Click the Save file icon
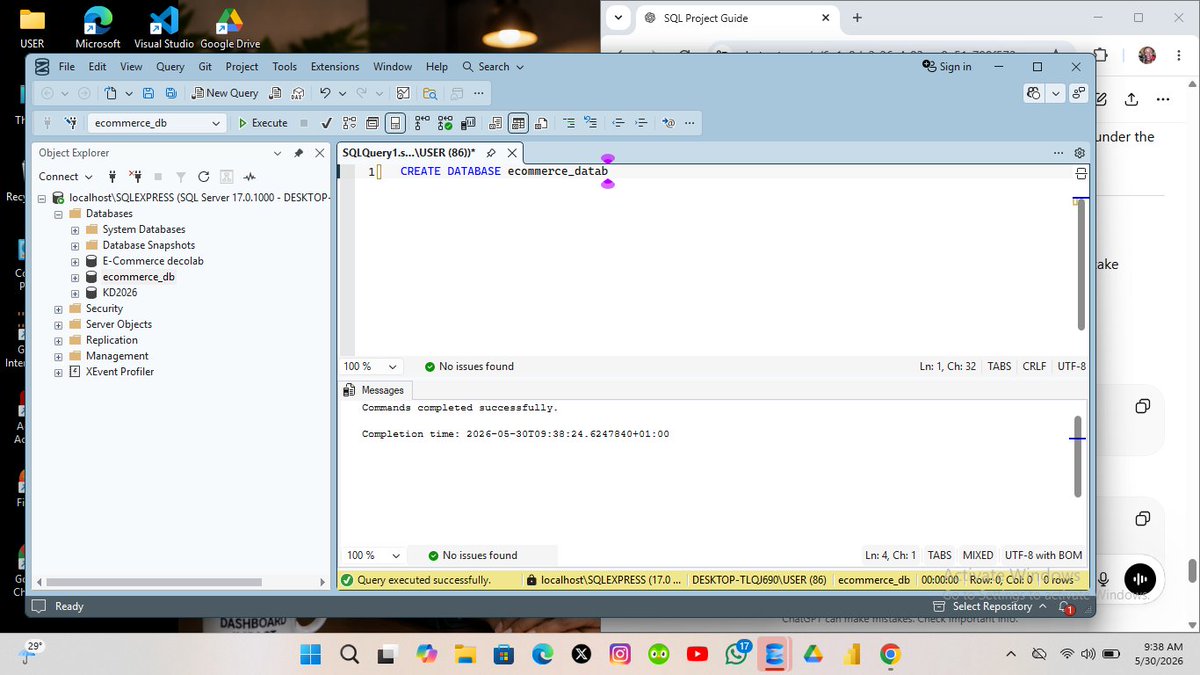 coord(148,93)
